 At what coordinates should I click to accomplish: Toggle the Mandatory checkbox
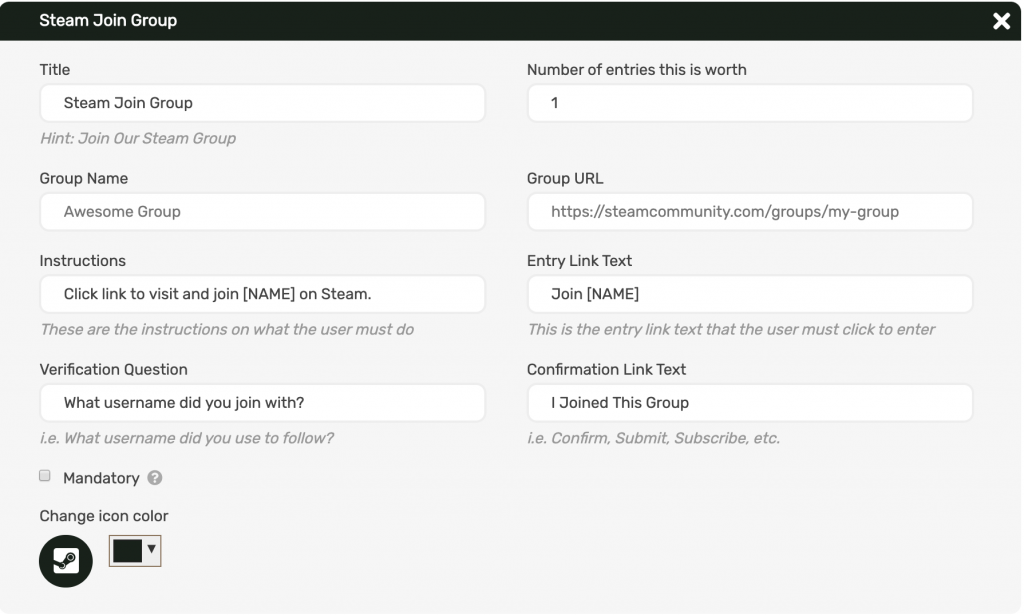44,475
